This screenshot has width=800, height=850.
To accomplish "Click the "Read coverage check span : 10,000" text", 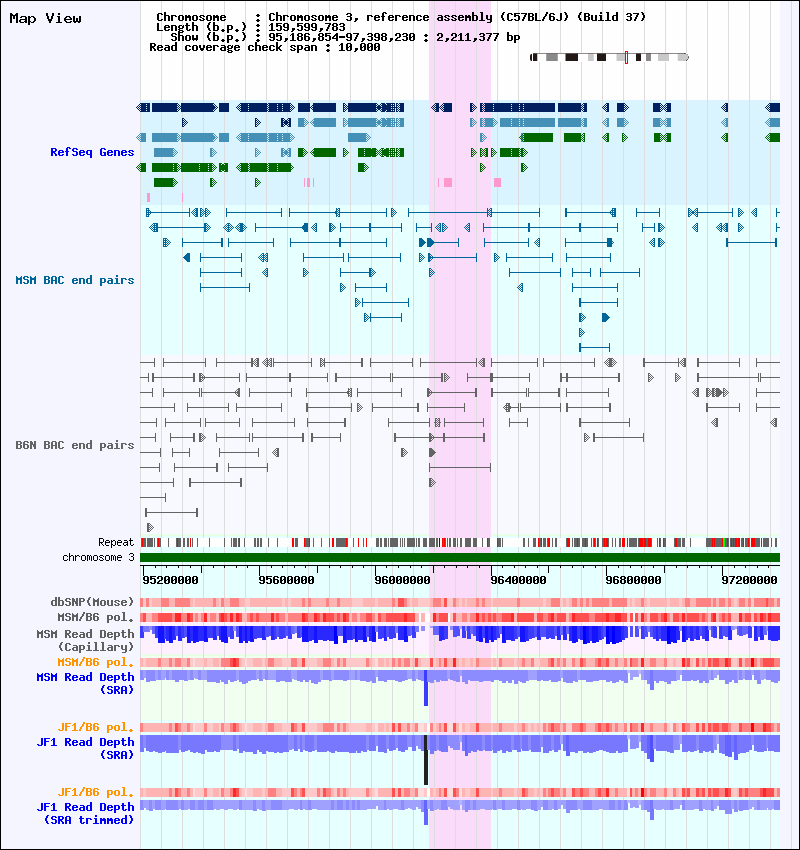I will pos(264,48).
